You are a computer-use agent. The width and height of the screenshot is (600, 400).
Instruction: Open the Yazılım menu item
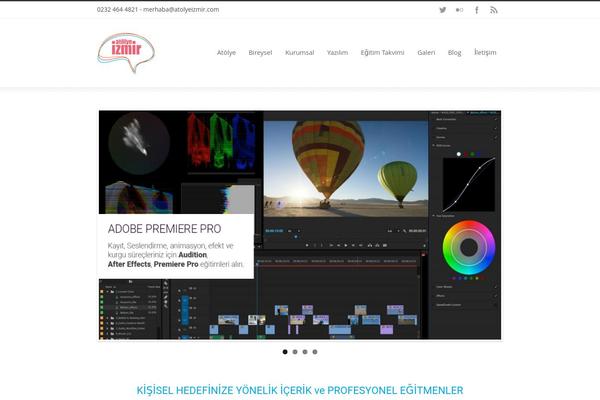point(337,52)
